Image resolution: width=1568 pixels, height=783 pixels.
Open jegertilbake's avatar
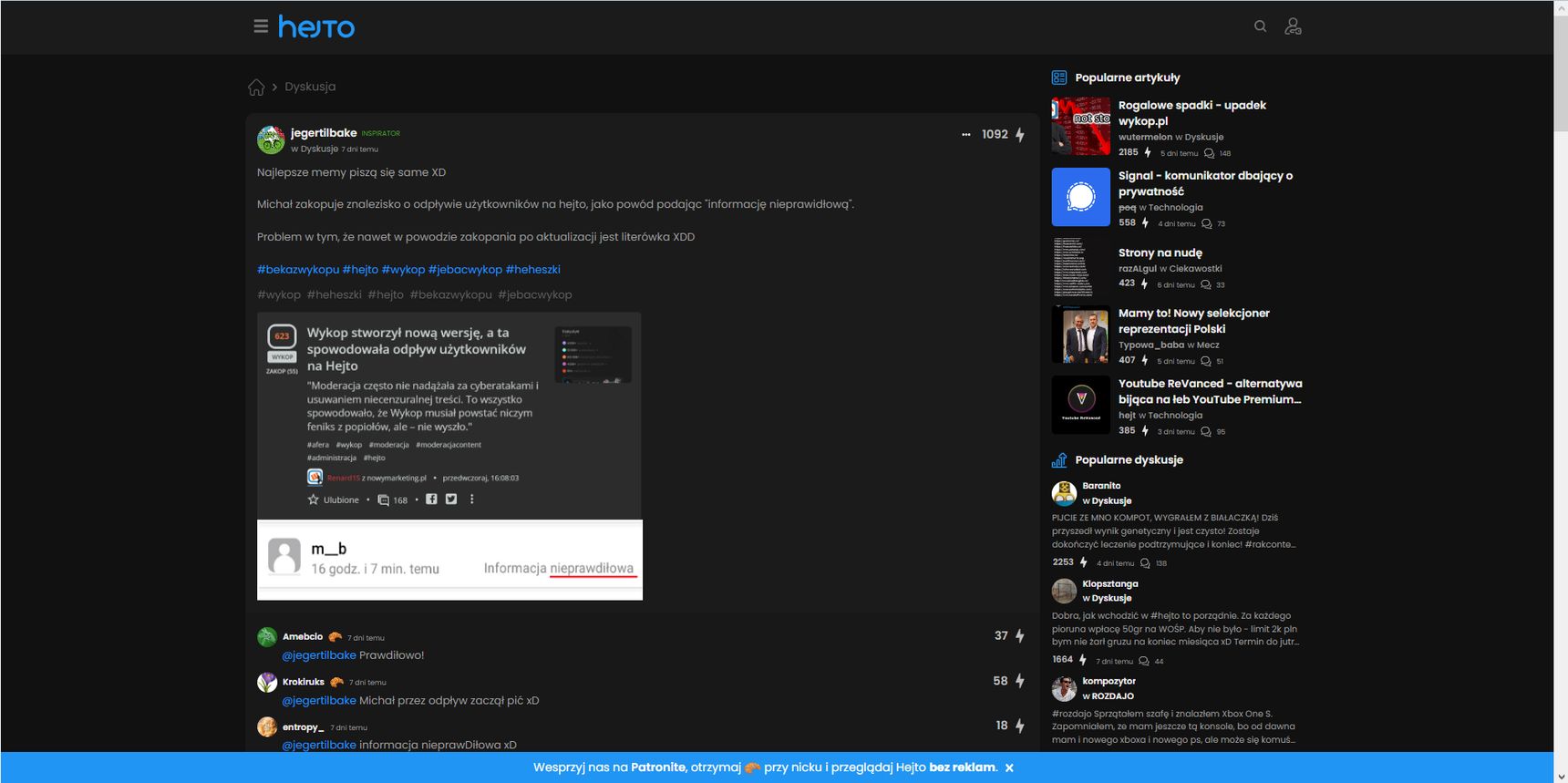click(271, 139)
